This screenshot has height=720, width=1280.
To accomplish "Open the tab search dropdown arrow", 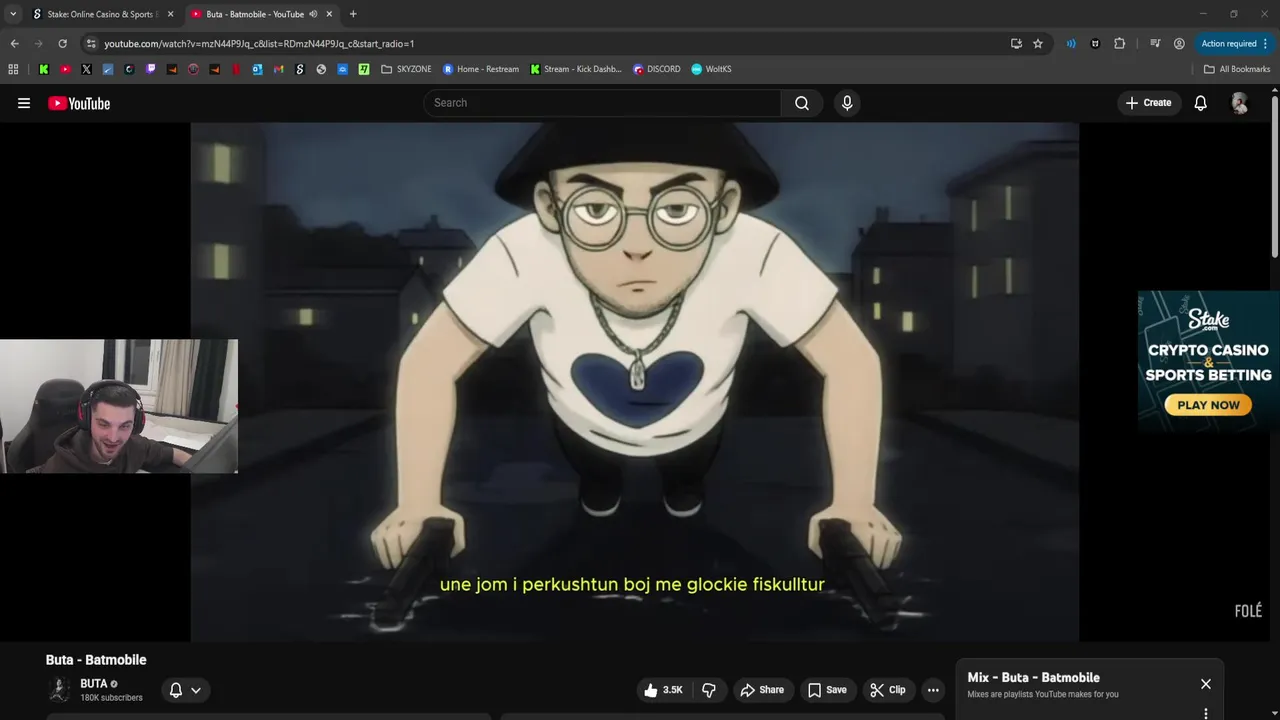I will [13, 14].
